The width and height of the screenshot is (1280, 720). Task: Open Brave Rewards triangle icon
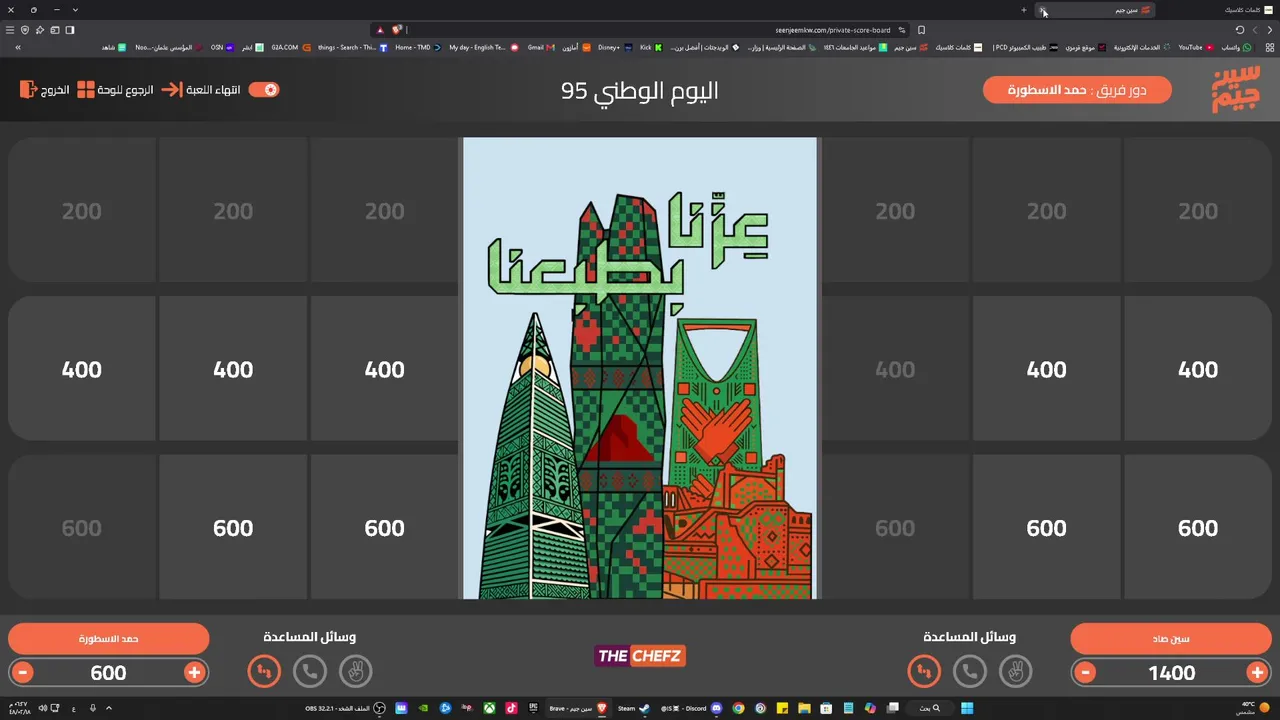tap(380, 30)
